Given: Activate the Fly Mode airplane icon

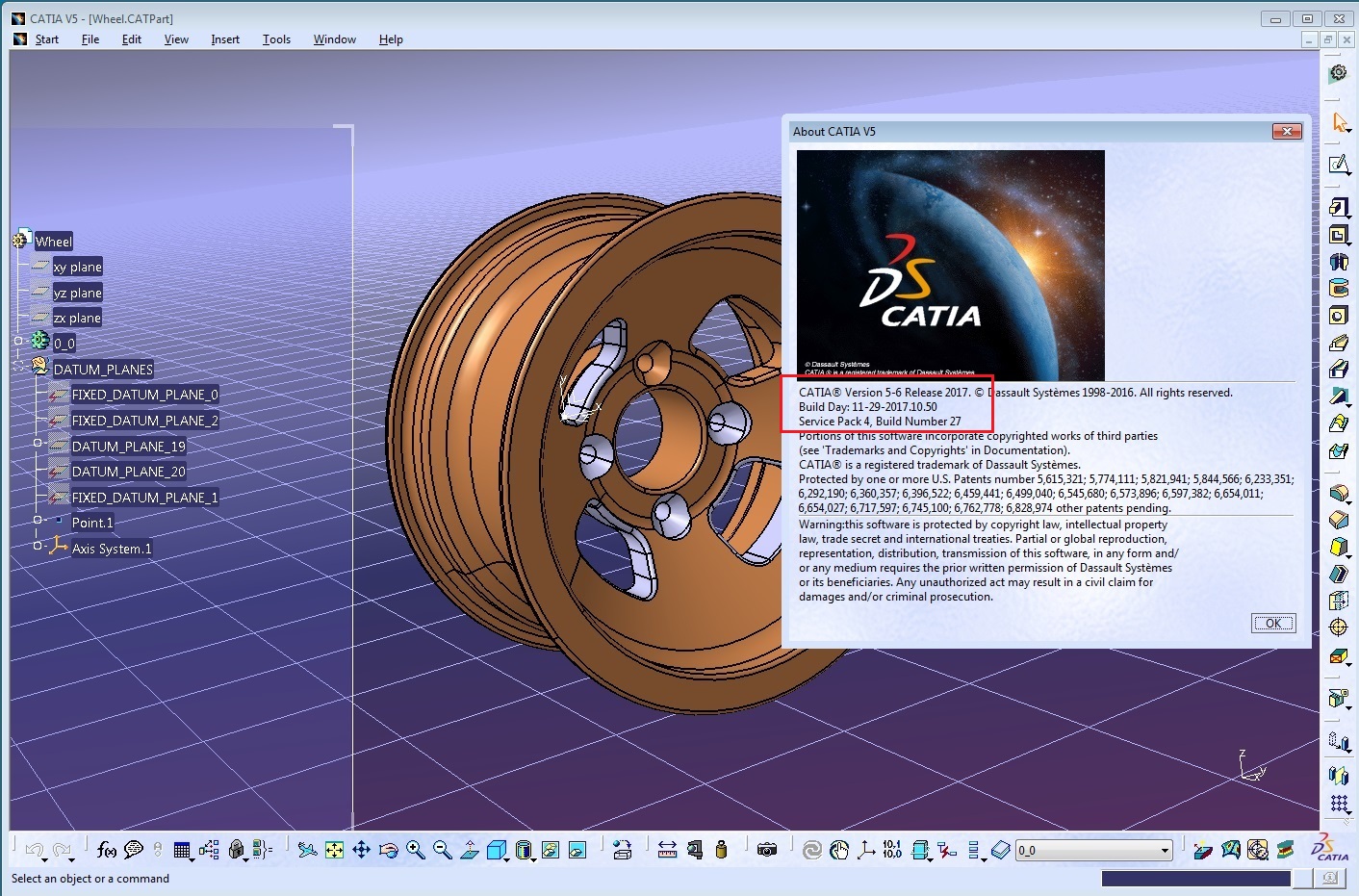Looking at the screenshot, I should [307, 850].
